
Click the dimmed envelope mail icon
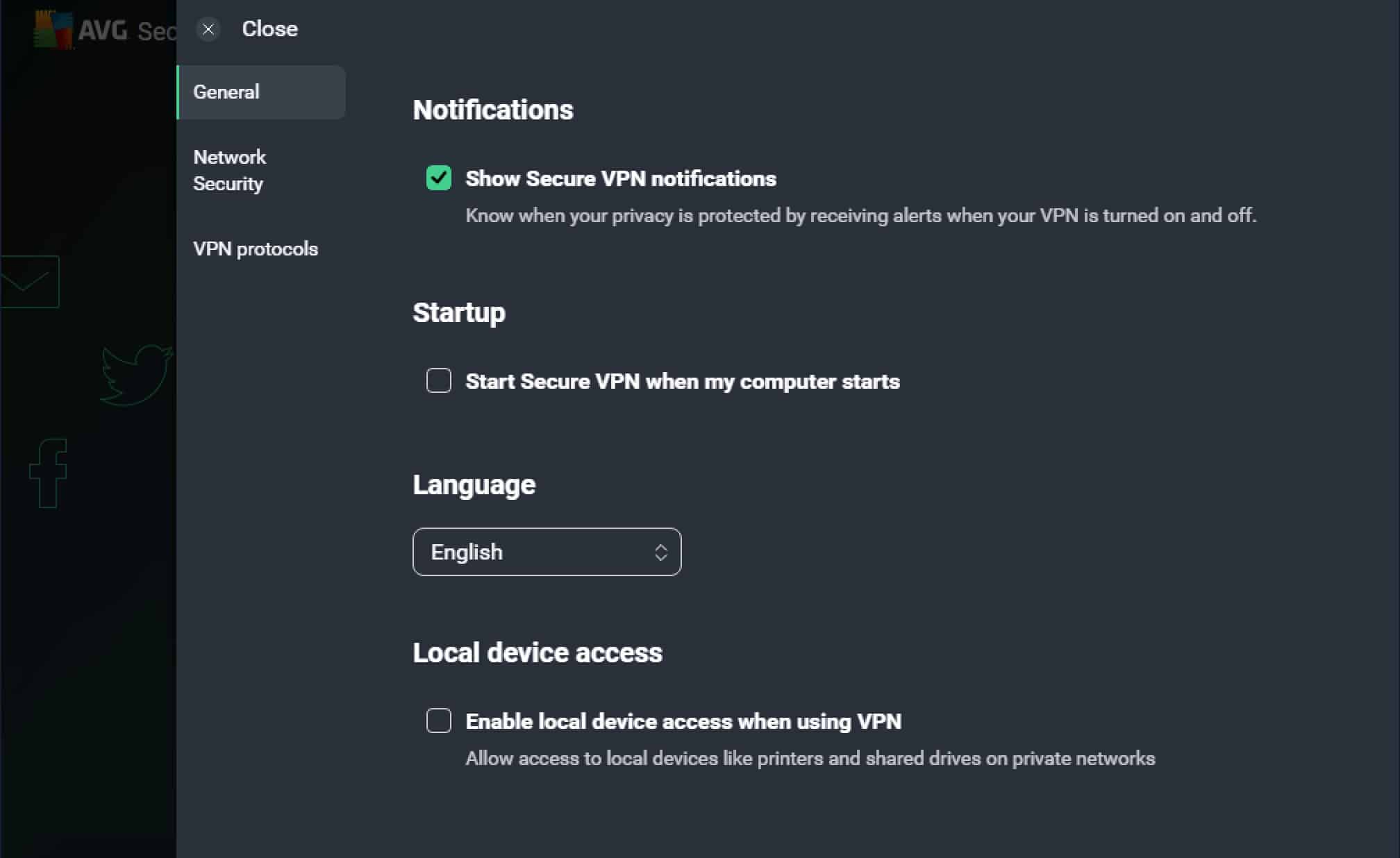pyautogui.click(x=30, y=283)
